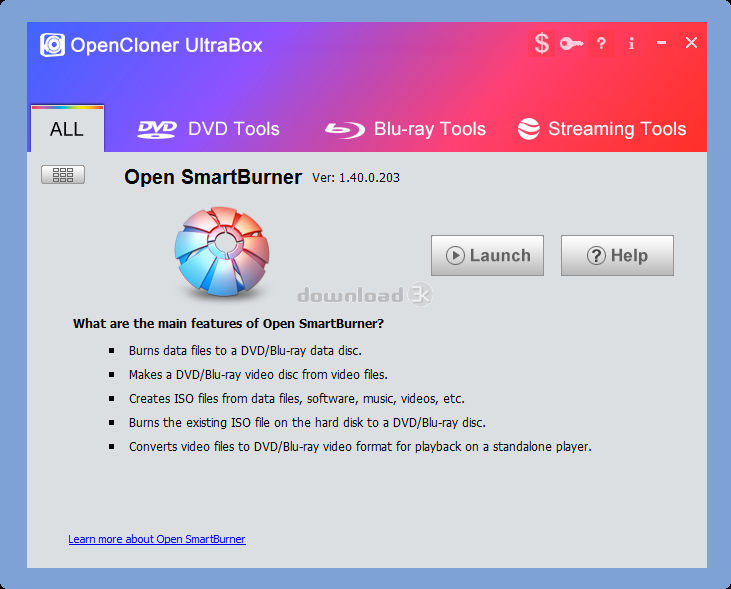Click the Open SmartBurner disc icon
Image resolution: width=731 pixels, height=589 pixels.
click(222, 251)
